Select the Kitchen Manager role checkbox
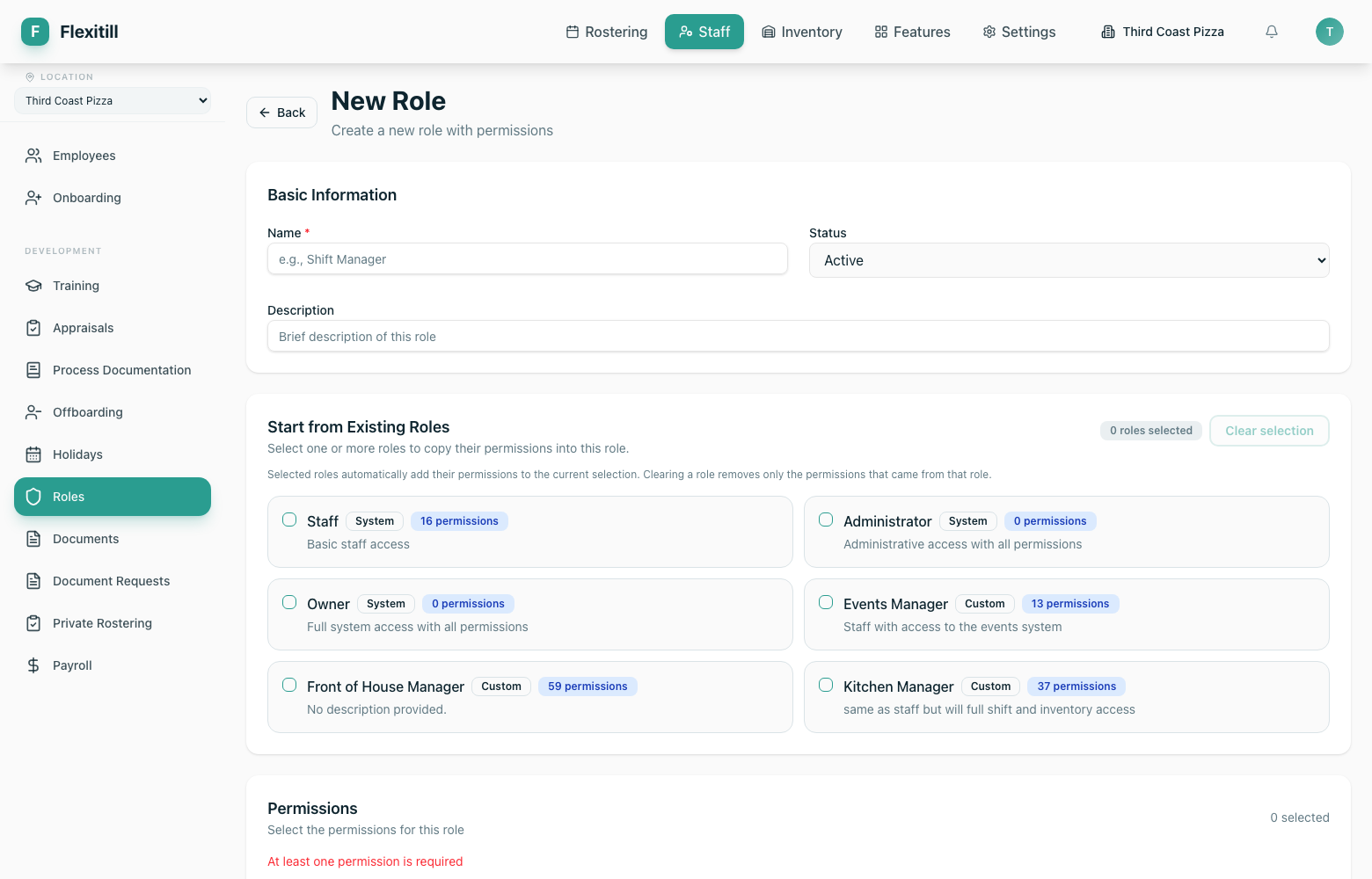Screen dimensions: 1372x879 click(x=826, y=685)
